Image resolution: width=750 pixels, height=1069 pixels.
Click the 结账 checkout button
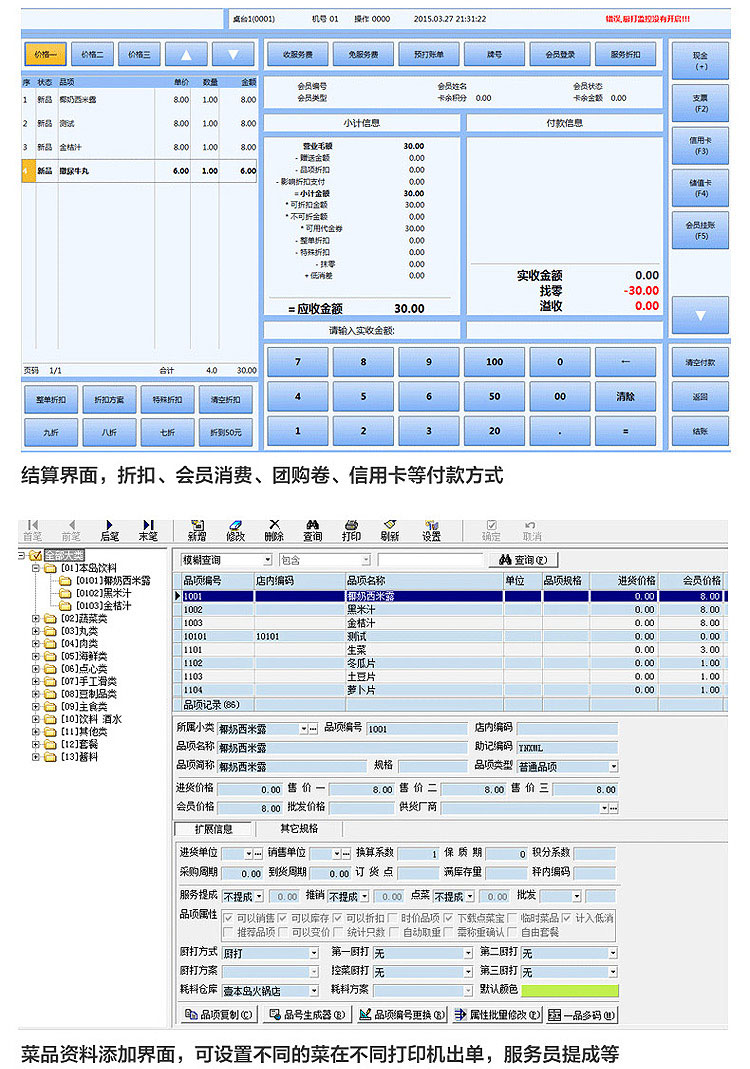[x=700, y=431]
